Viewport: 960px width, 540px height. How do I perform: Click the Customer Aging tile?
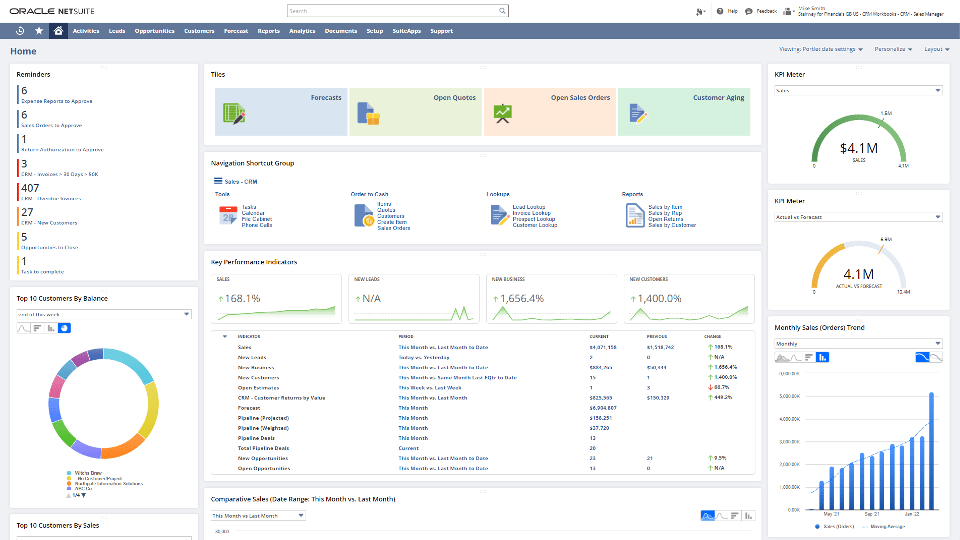point(683,111)
